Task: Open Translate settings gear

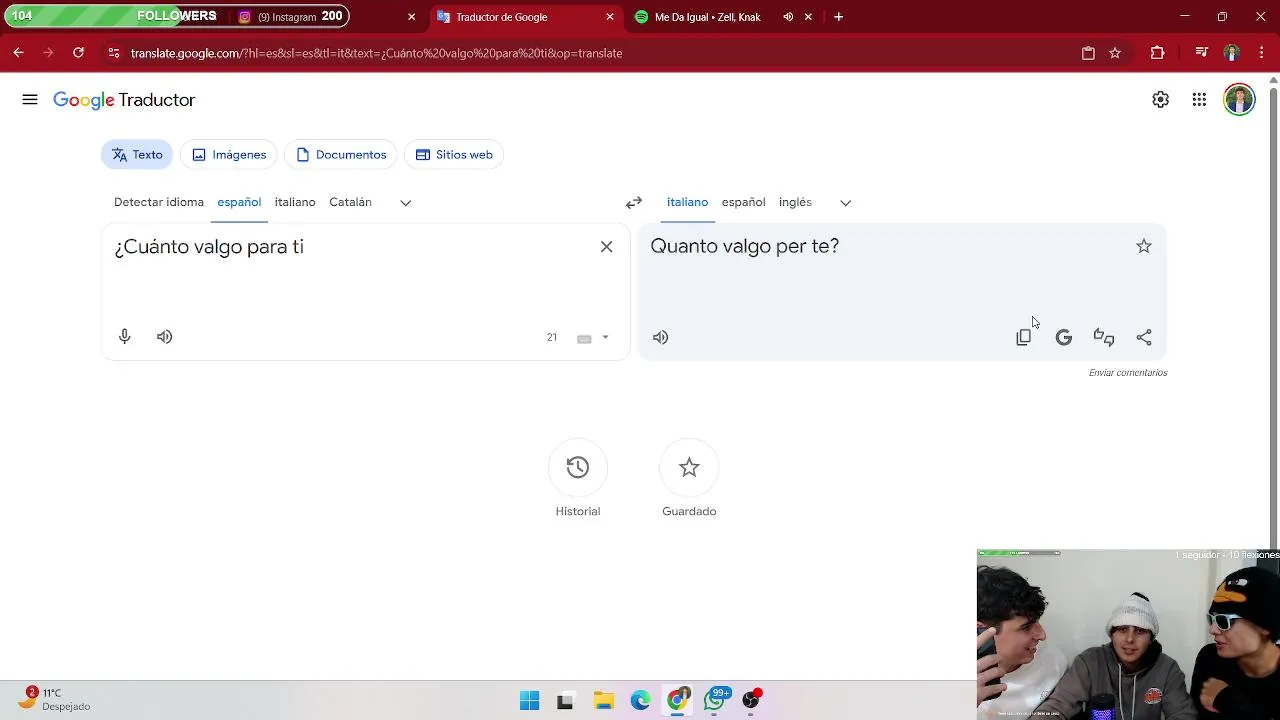Action: coord(1160,100)
